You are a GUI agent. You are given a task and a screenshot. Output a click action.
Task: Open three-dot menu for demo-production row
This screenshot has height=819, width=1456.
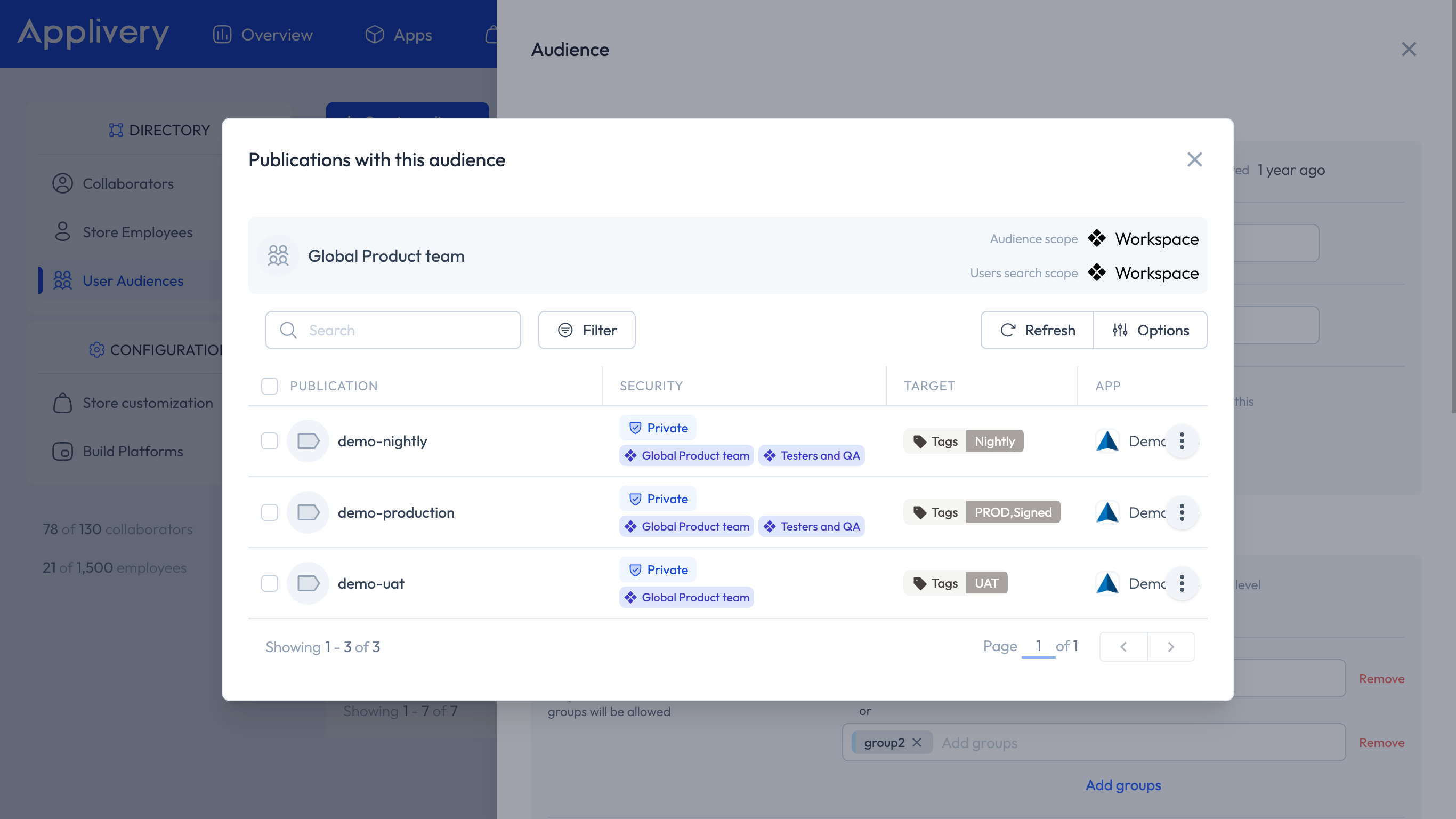(x=1182, y=512)
